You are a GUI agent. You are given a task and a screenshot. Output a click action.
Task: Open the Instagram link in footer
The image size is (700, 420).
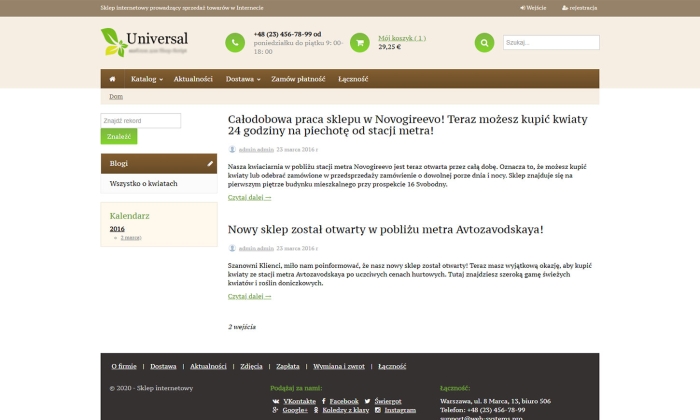(x=400, y=410)
